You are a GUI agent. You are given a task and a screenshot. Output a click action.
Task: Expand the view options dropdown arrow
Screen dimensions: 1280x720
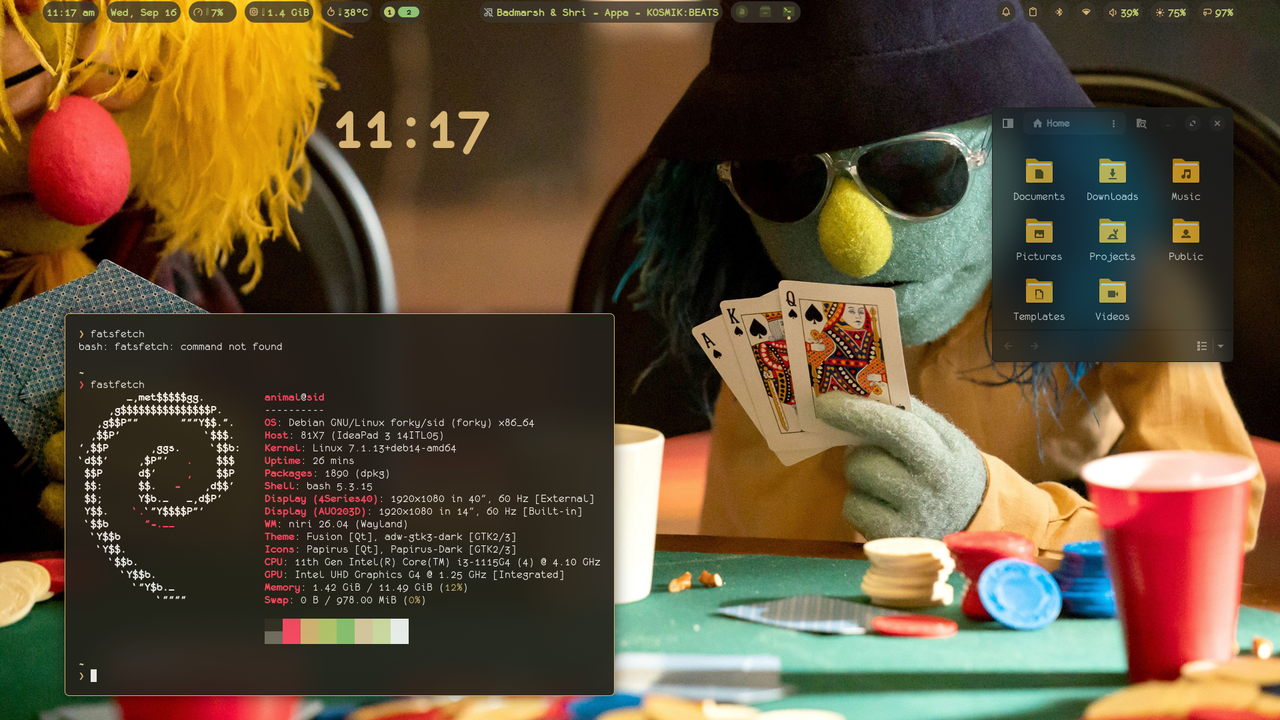[1220, 346]
